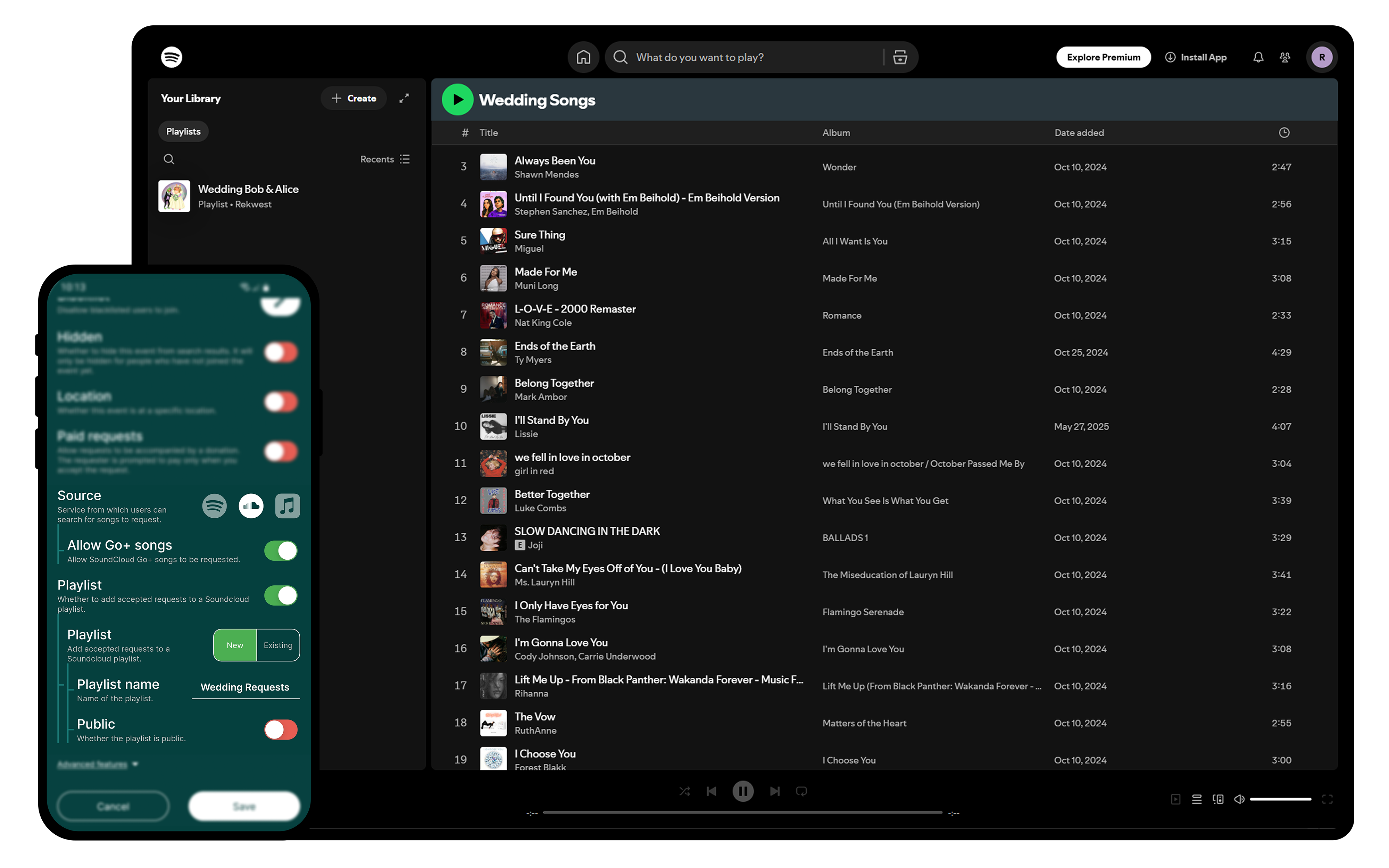The width and height of the screenshot is (1389, 868).
Task: Select the Playlists filter chip
Action: click(183, 132)
